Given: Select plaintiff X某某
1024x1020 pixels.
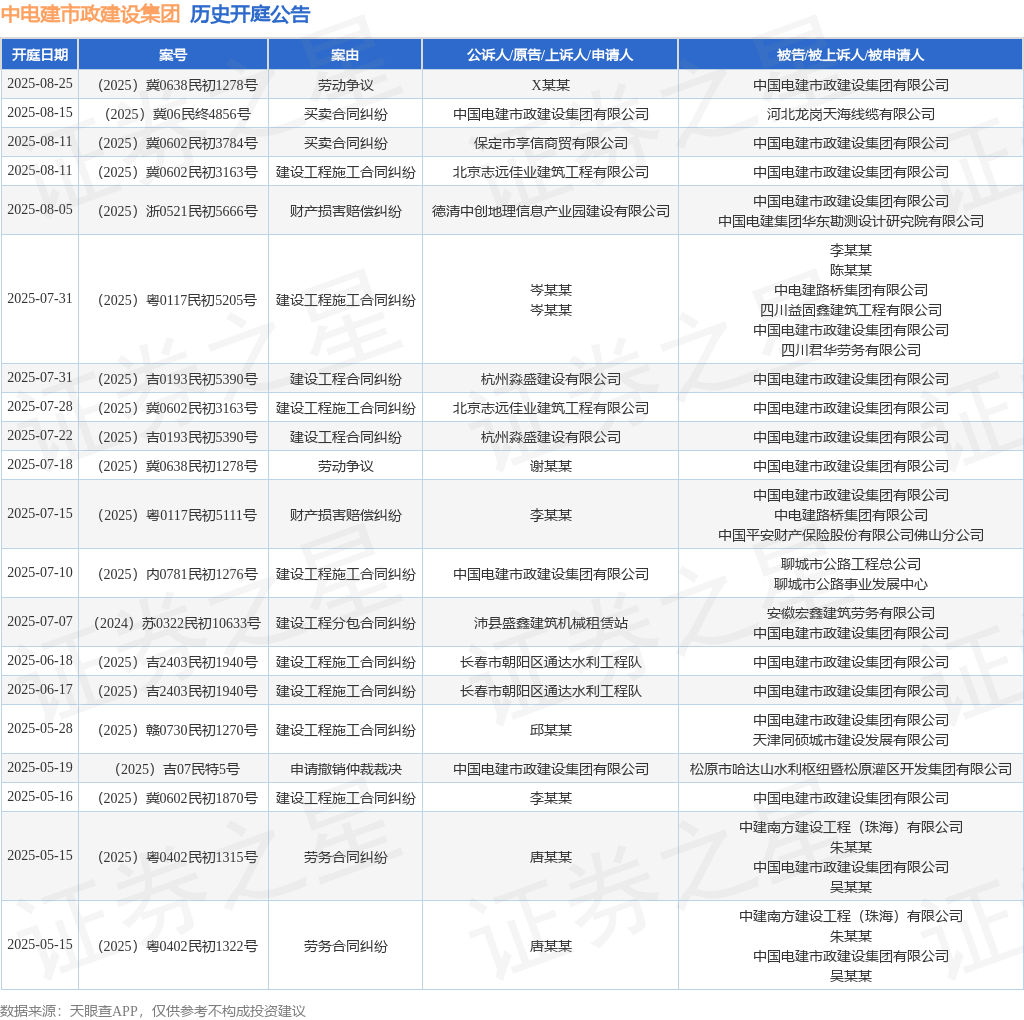Looking at the screenshot, I should [551, 85].
